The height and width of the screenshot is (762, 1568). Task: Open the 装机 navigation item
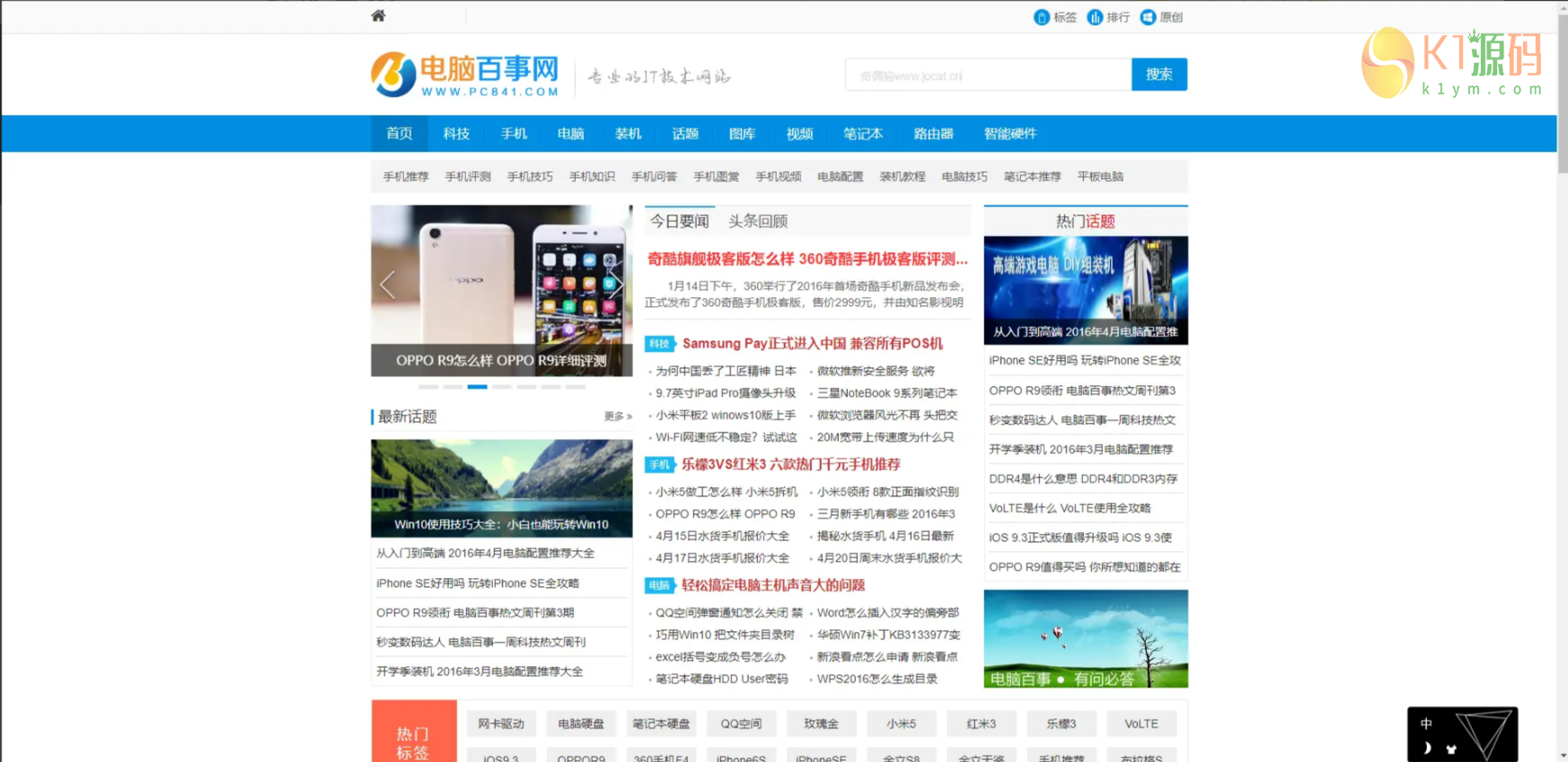[x=628, y=134]
